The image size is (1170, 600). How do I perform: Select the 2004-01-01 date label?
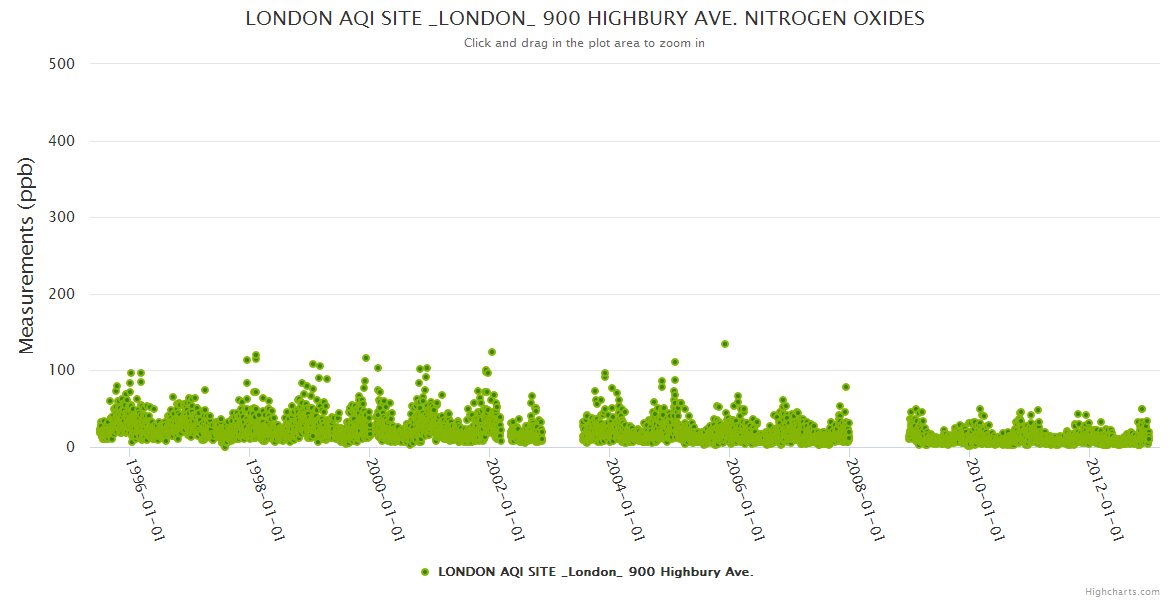click(x=625, y=500)
